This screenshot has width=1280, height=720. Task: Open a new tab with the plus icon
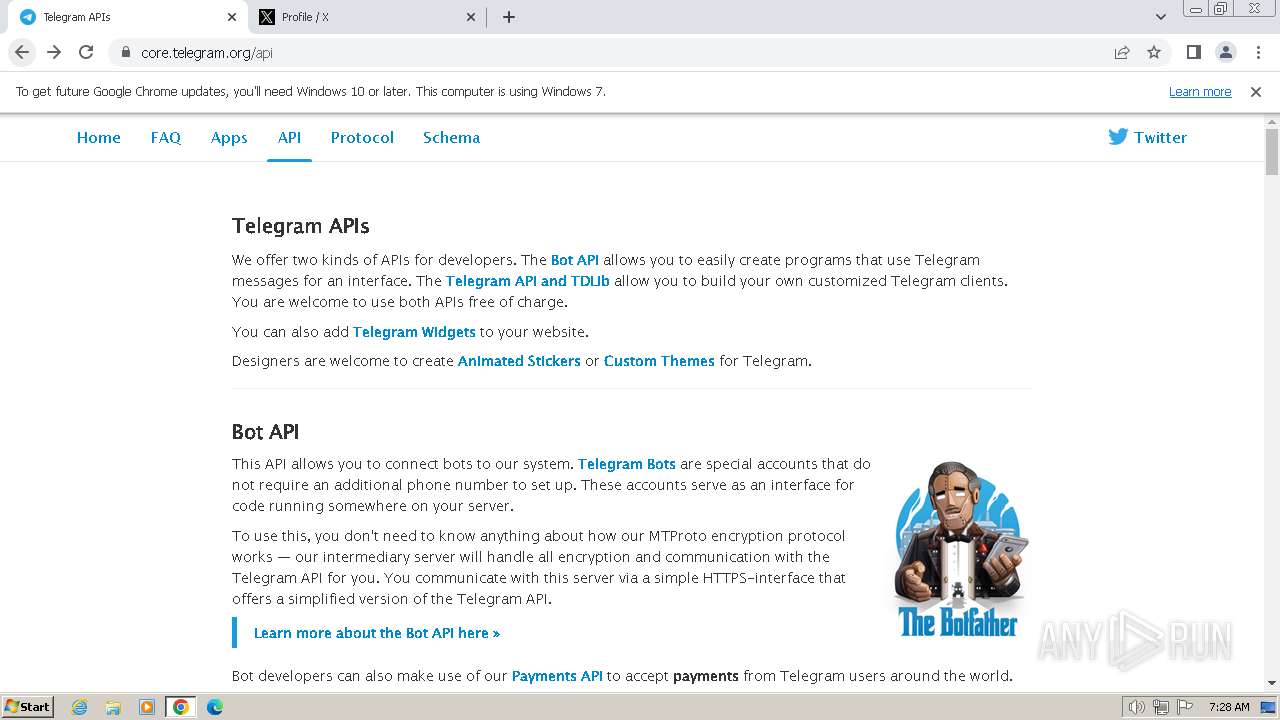[508, 17]
